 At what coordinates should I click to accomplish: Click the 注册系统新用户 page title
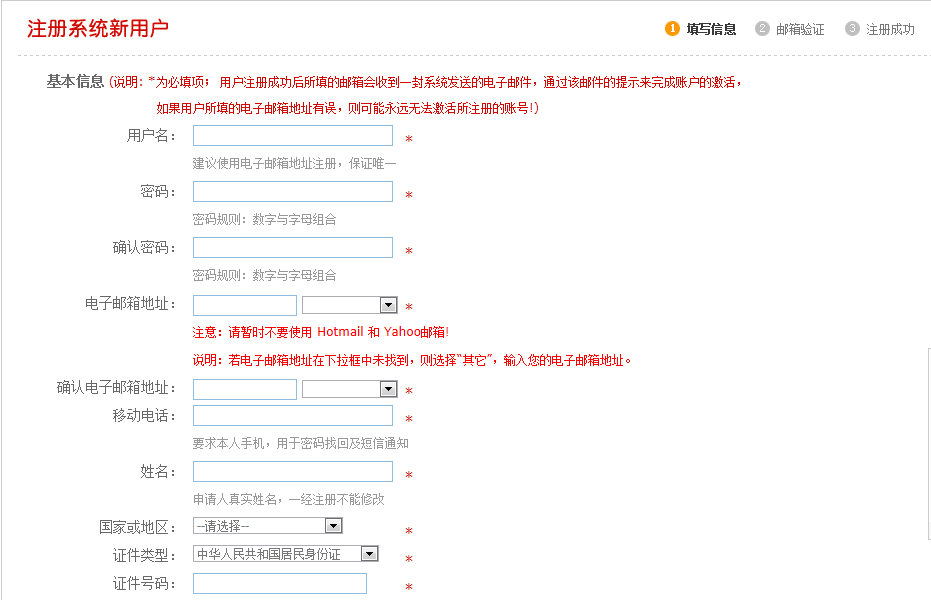click(x=96, y=29)
